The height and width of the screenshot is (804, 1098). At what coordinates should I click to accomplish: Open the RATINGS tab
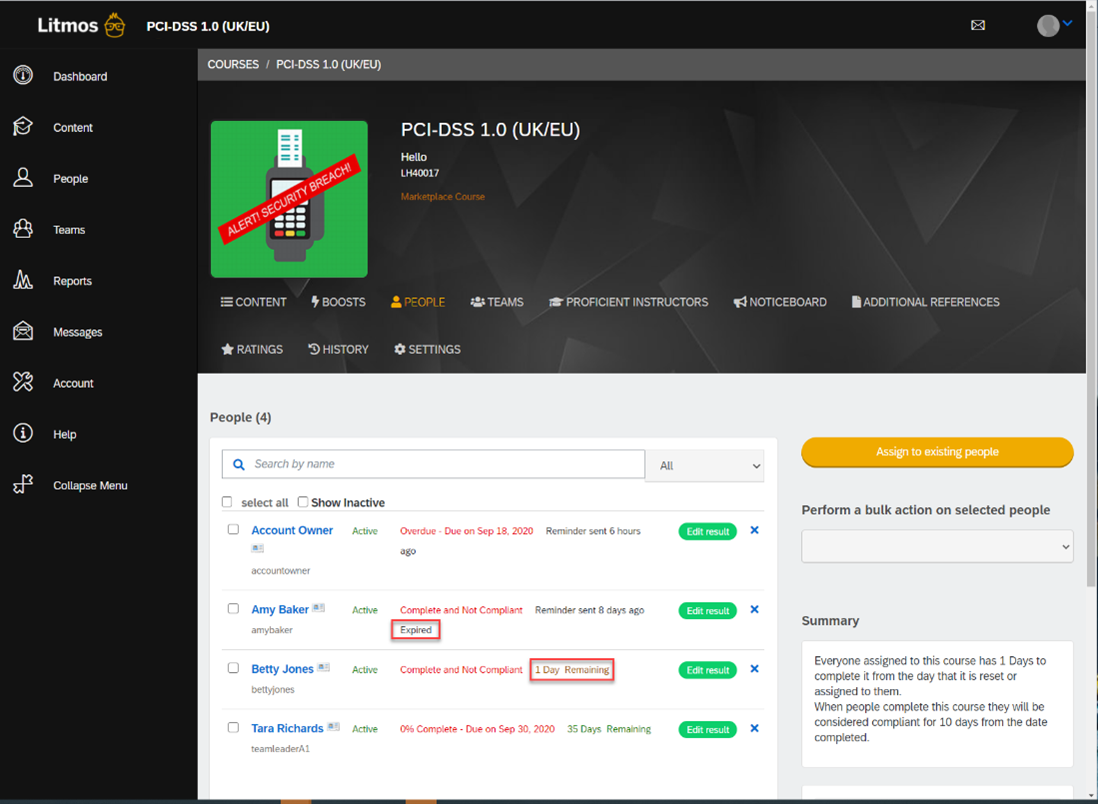tap(252, 349)
